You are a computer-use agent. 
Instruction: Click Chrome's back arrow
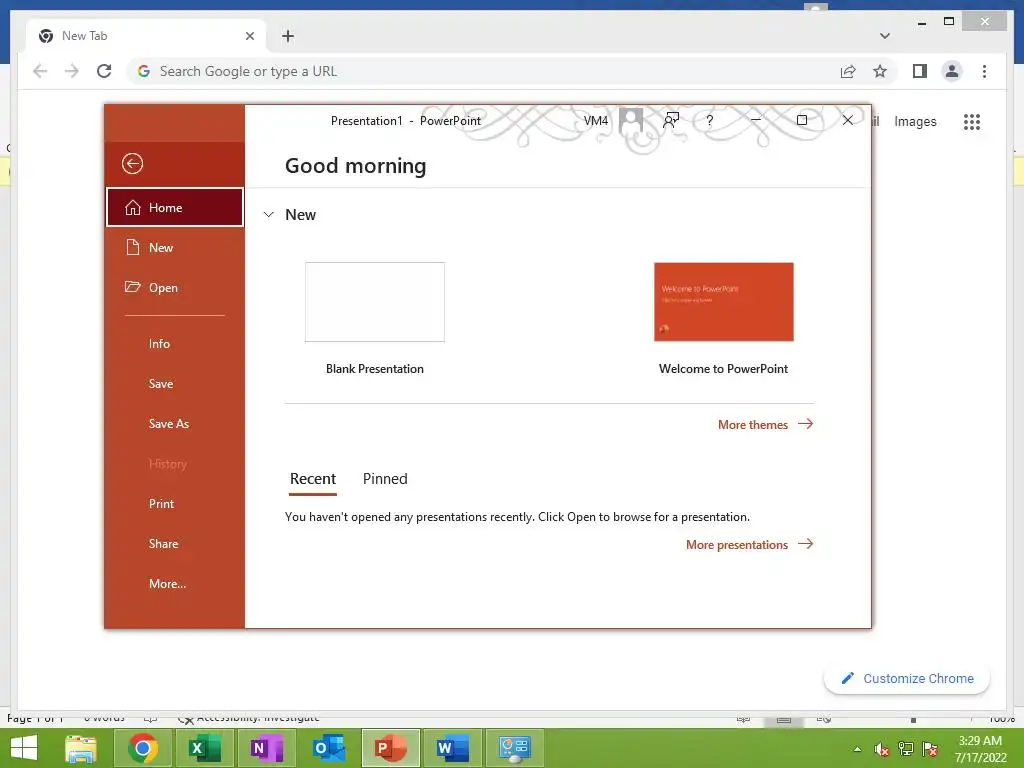click(40, 71)
